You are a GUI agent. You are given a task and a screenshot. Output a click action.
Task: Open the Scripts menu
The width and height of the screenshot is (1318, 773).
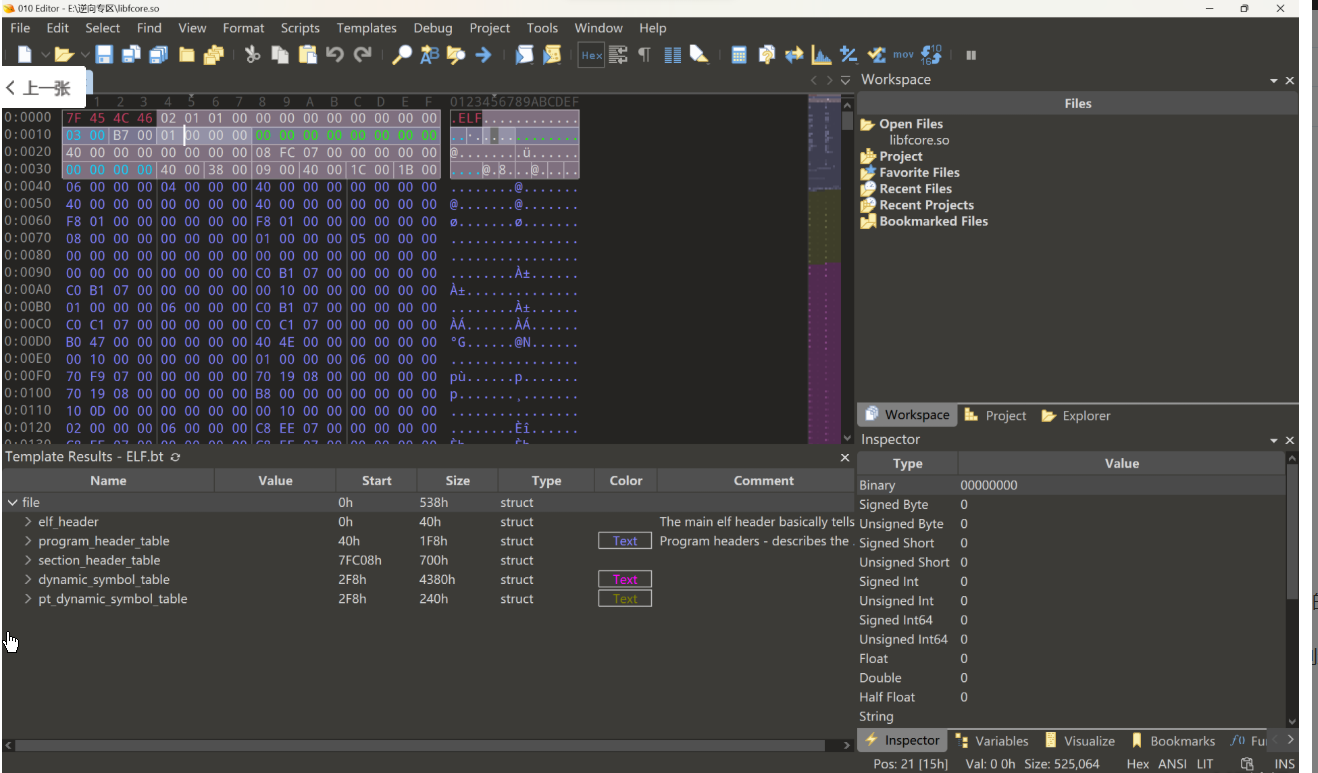pyautogui.click(x=300, y=28)
